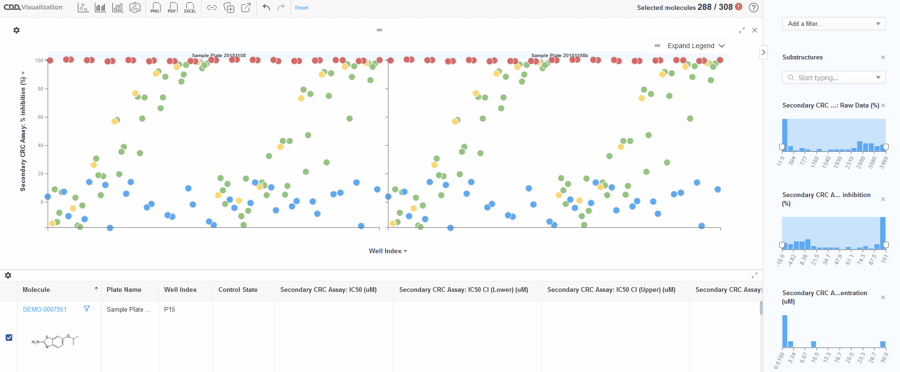
Task: Click the drag handle above the plot
Action: click(x=379, y=30)
